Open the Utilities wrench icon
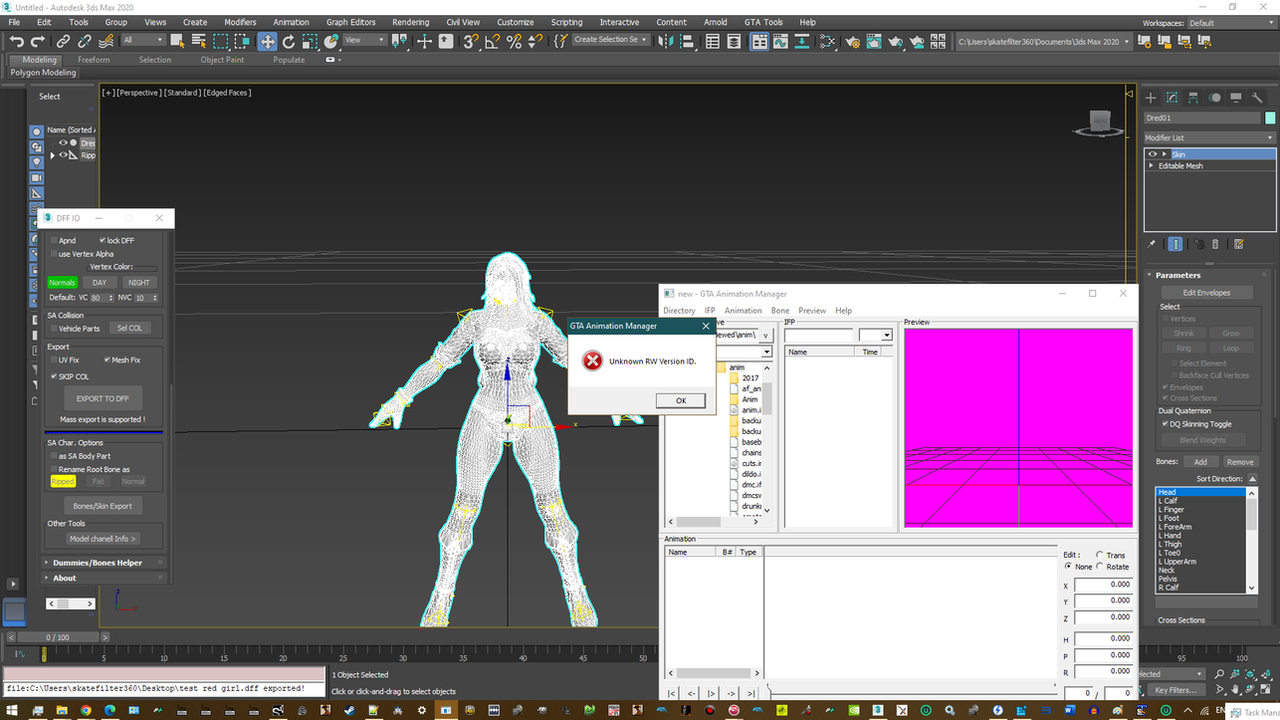The width and height of the screenshot is (1280, 720). tap(1257, 97)
